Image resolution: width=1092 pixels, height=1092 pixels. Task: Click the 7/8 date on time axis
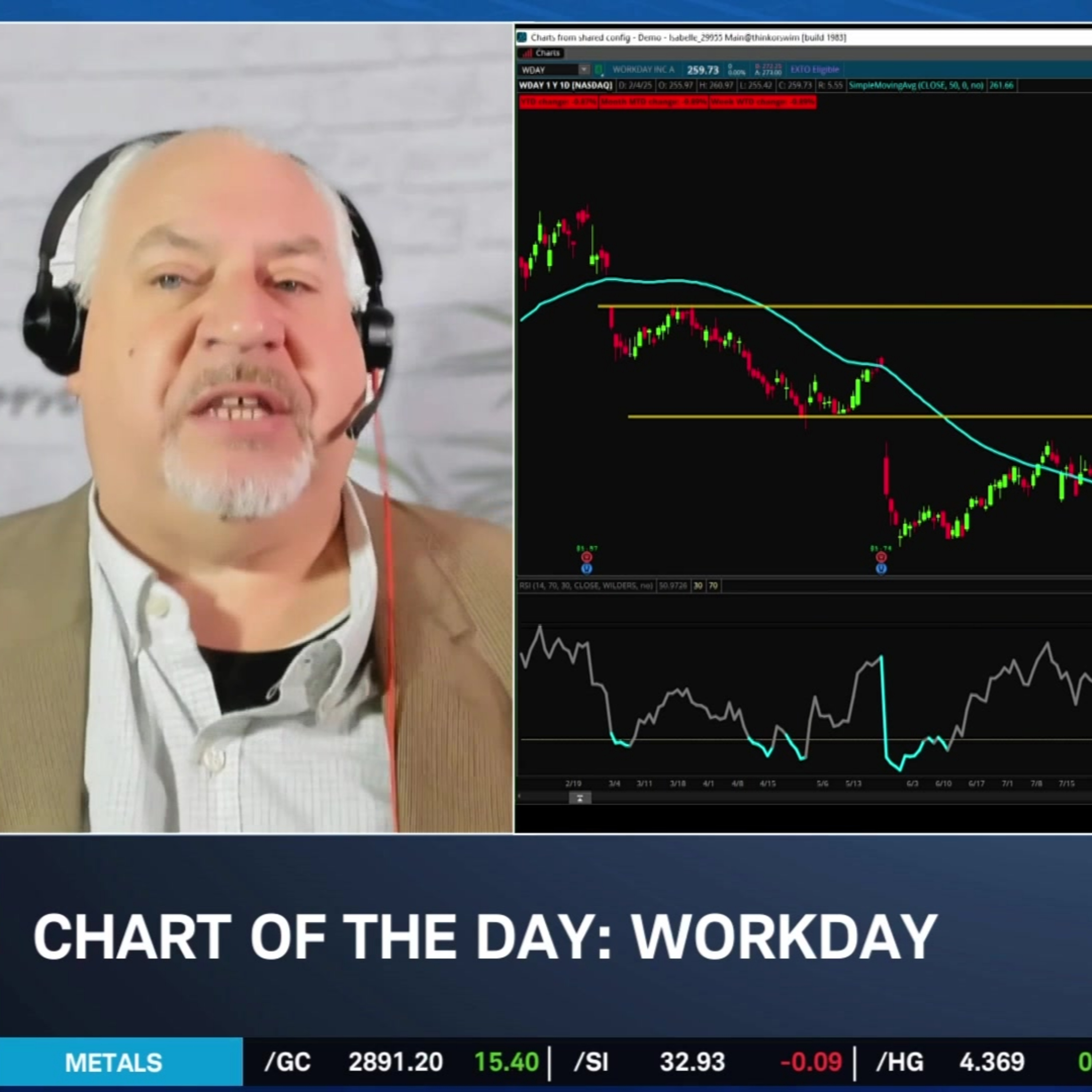[1037, 783]
